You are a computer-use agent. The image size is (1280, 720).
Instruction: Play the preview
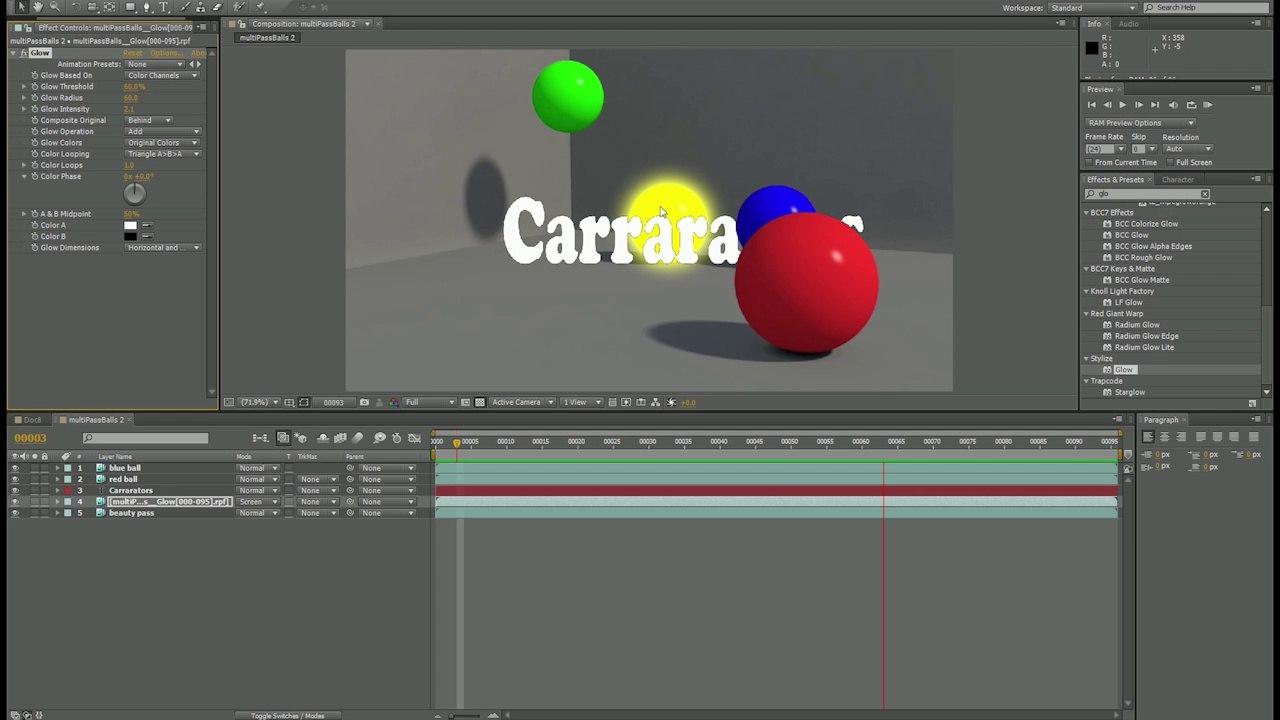coord(1122,105)
